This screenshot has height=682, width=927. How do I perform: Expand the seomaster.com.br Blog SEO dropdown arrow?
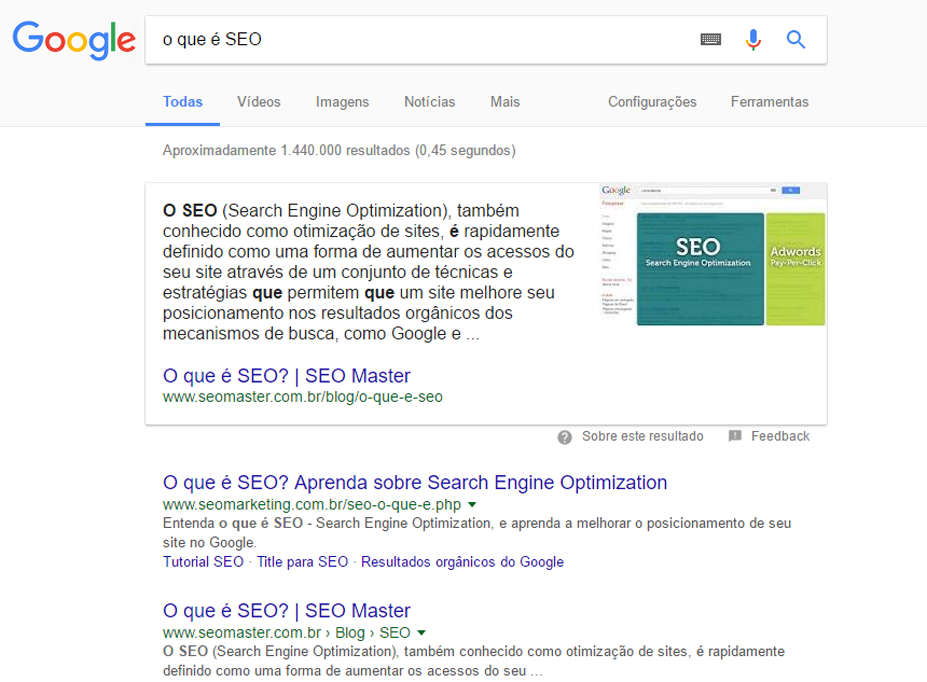point(421,633)
